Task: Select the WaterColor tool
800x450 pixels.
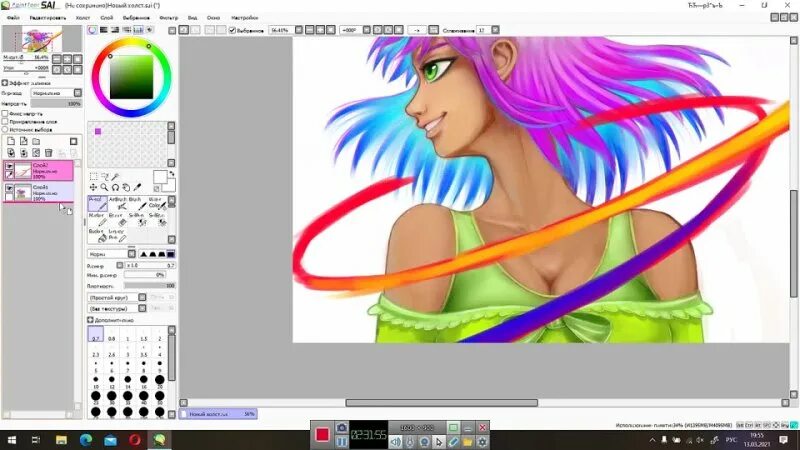Action: 157,203
